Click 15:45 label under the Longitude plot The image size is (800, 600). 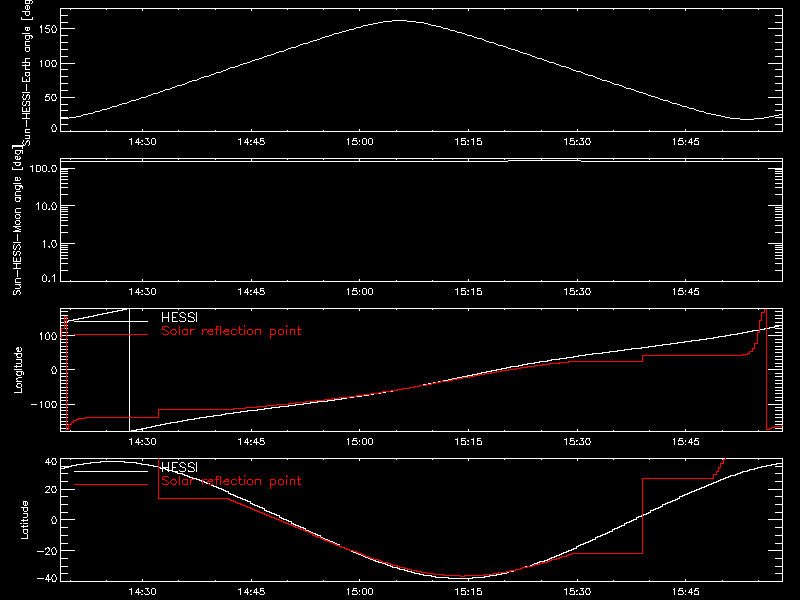pyautogui.click(x=686, y=442)
